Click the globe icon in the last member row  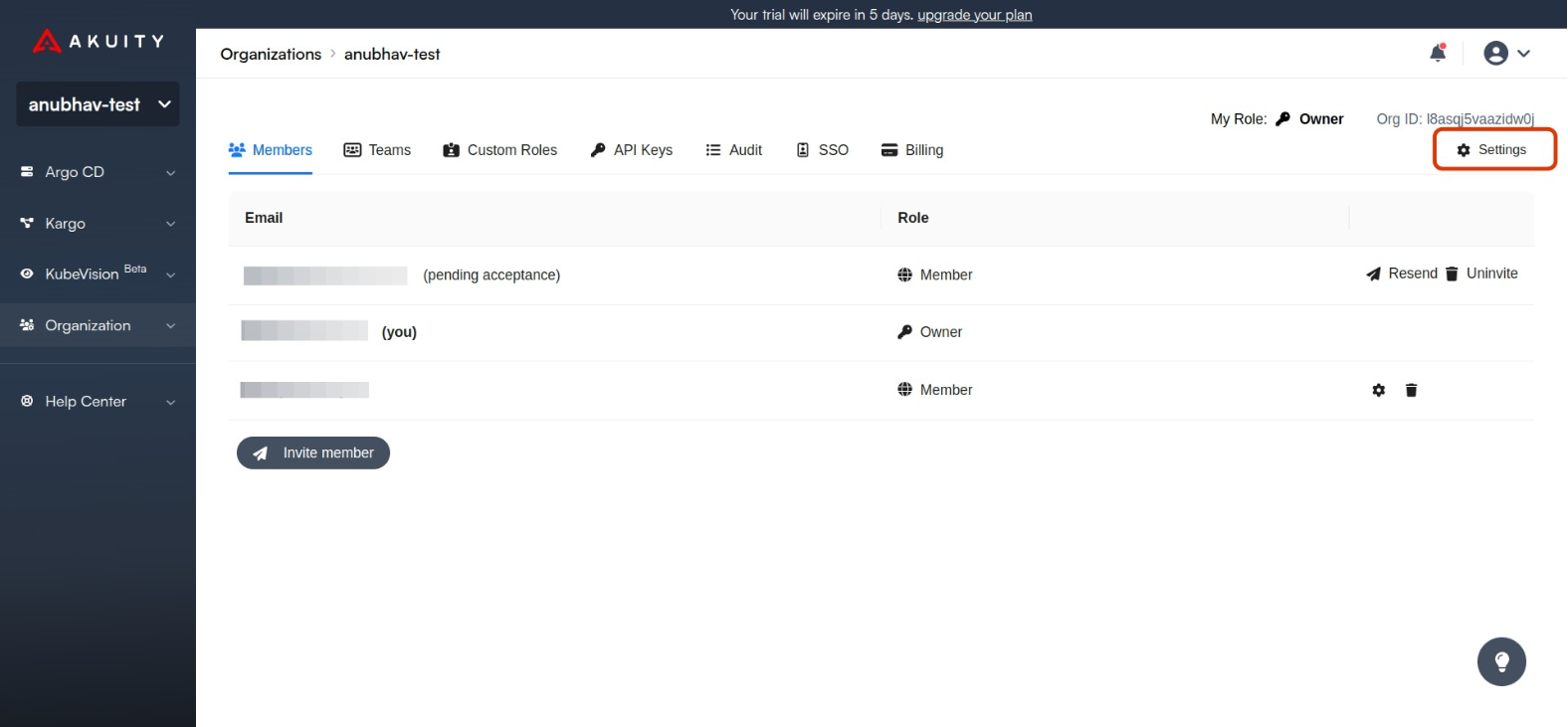[x=904, y=390]
